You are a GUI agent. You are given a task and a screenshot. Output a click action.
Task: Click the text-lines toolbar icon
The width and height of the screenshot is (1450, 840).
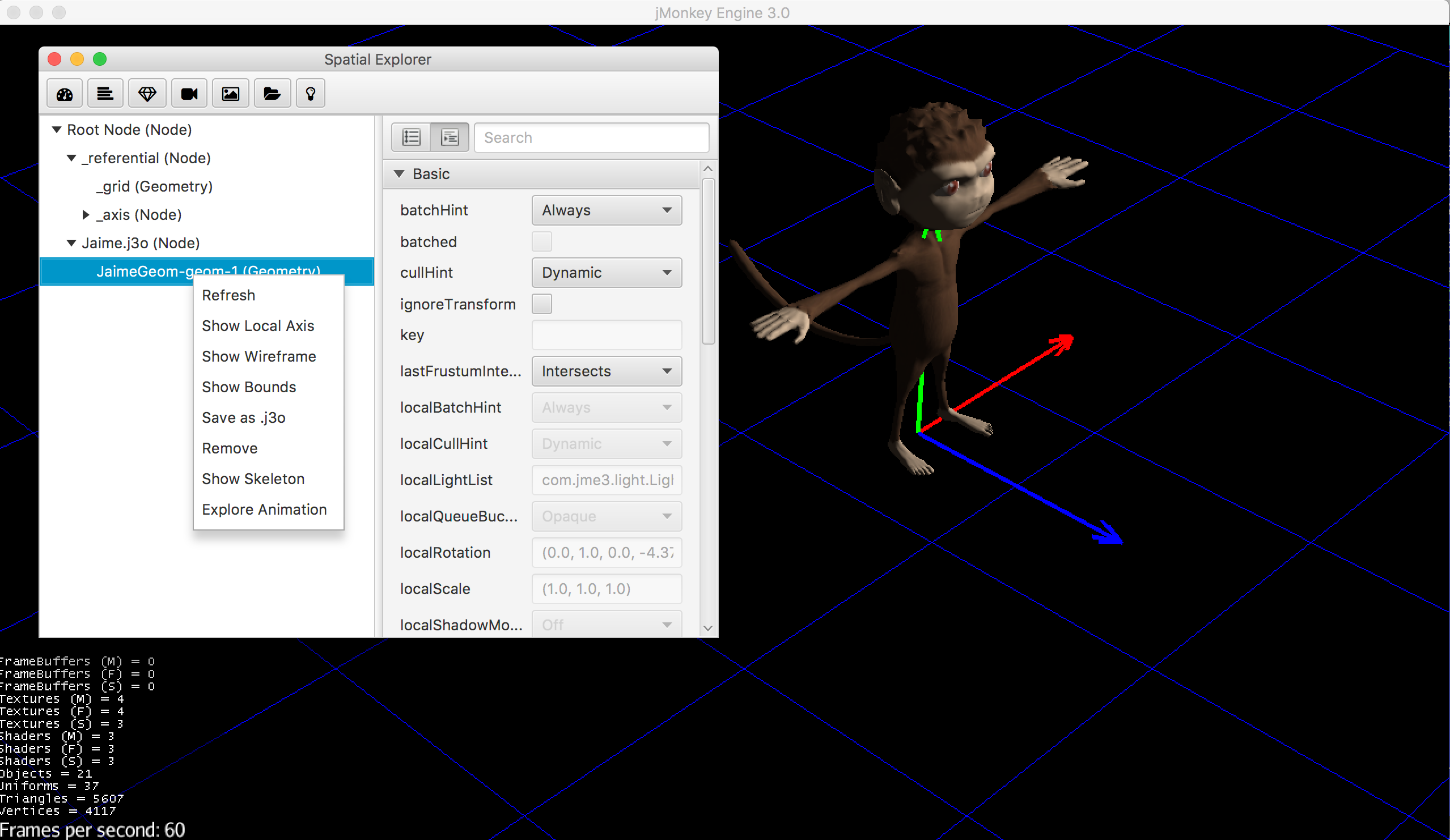click(105, 94)
